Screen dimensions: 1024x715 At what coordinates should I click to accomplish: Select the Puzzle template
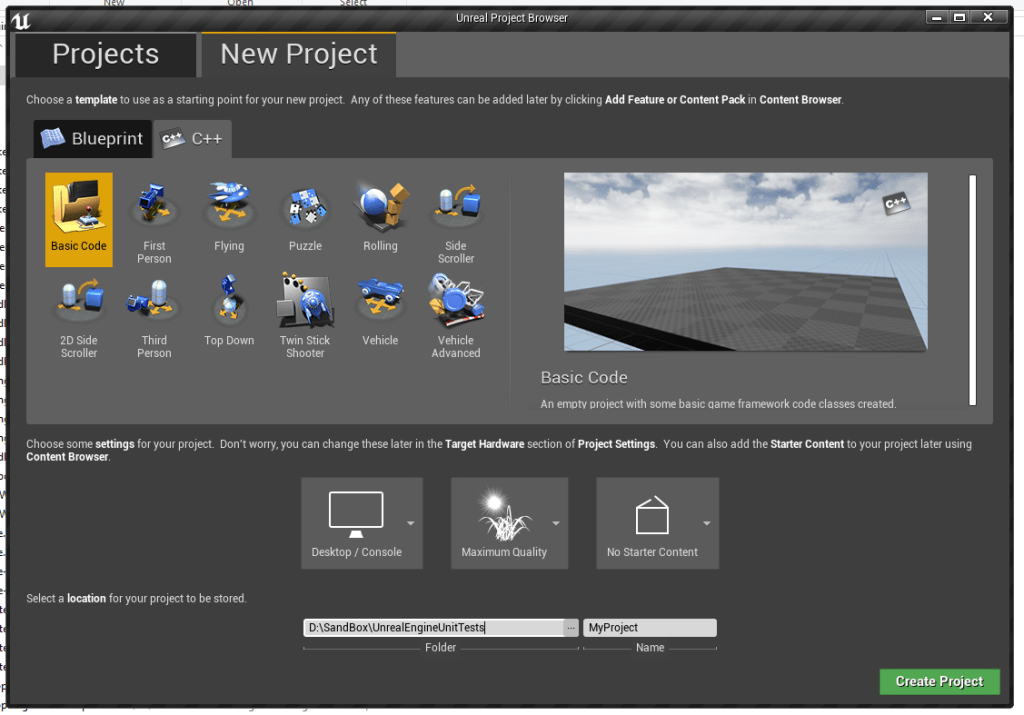(305, 219)
